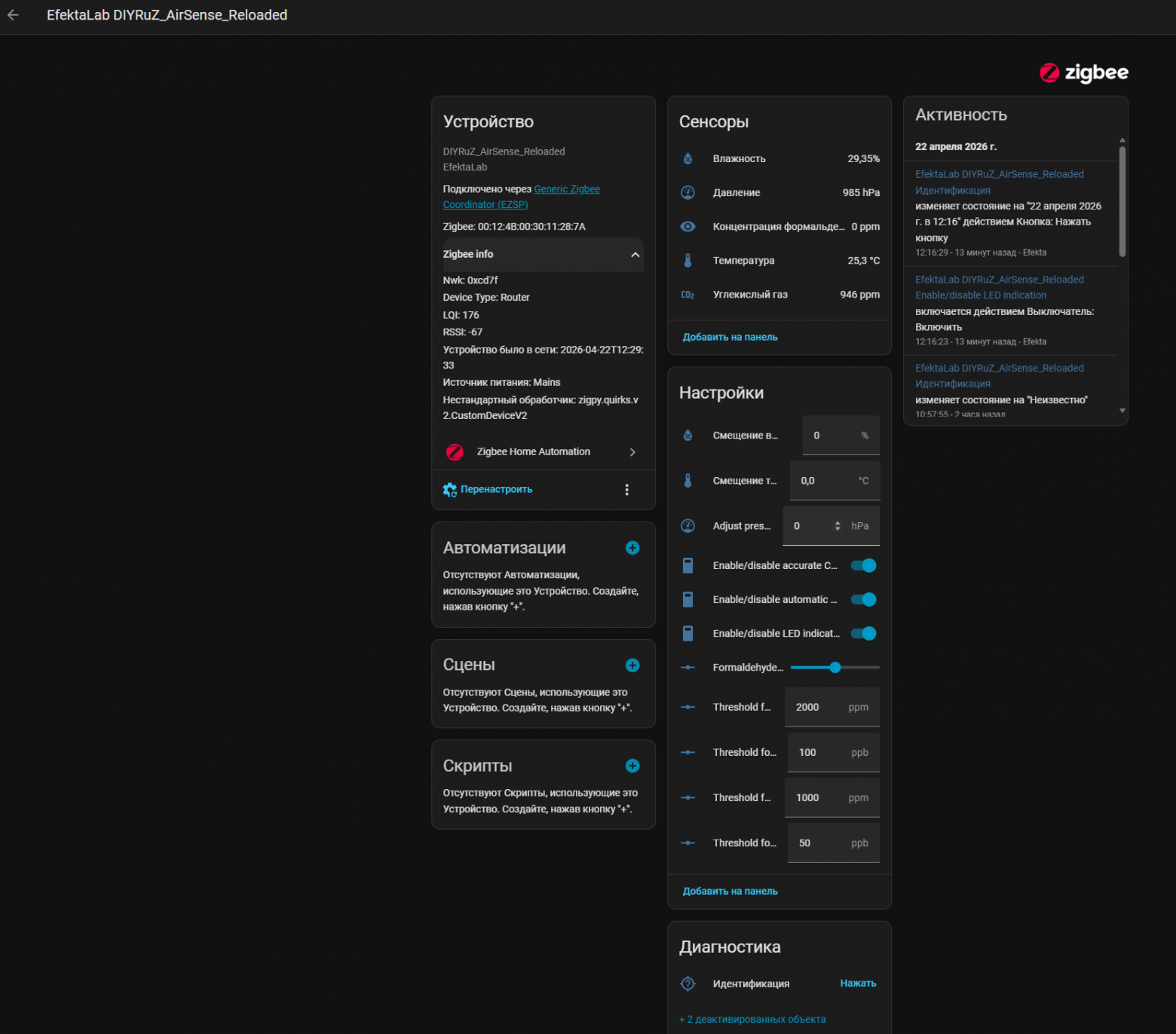Click the Adjust pressure hPa input

click(831, 526)
